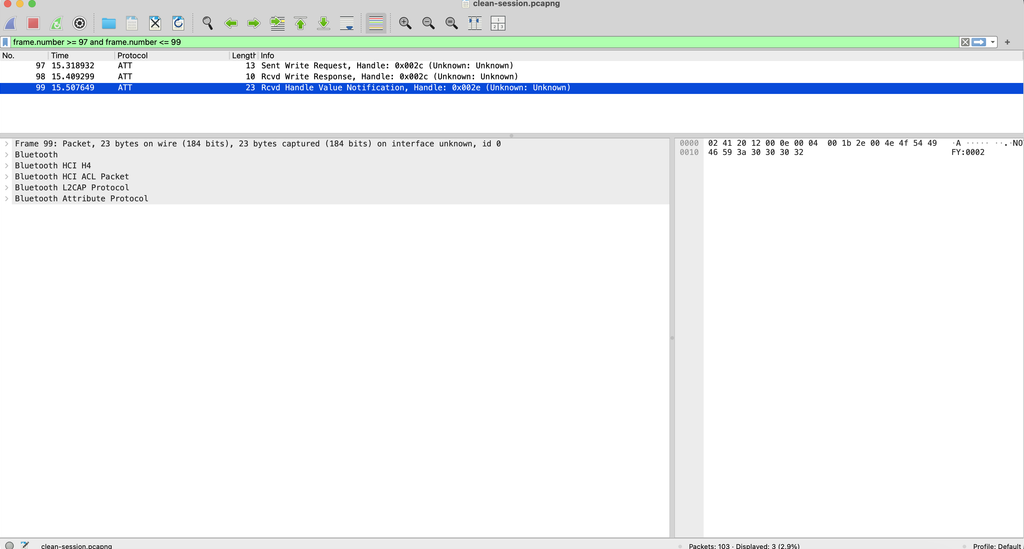Click ATT protocol cell of packet 98
This screenshot has width=1024, height=549.
[x=125, y=76]
